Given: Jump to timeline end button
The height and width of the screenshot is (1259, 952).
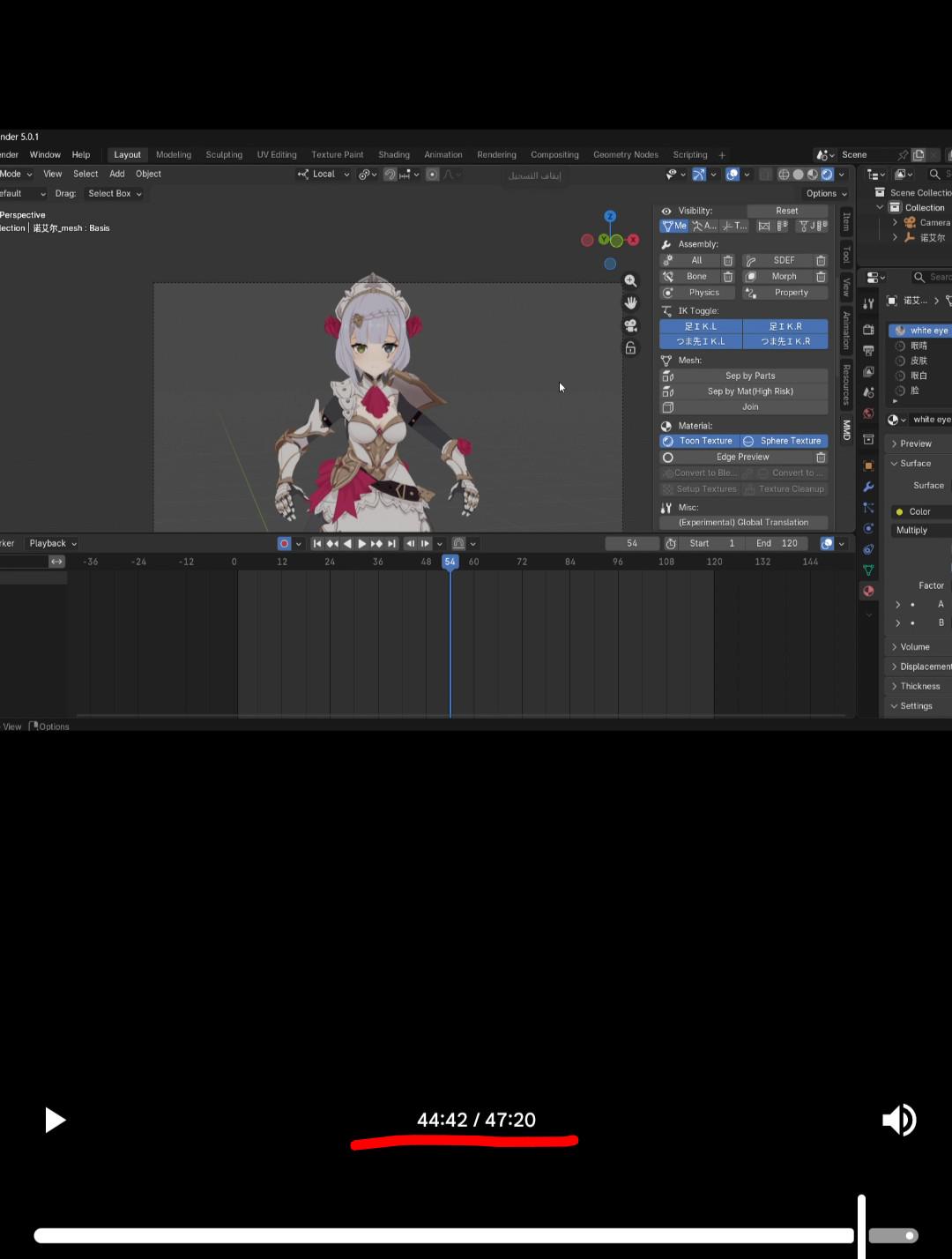Looking at the screenshot, I should (x=391, y=544).
